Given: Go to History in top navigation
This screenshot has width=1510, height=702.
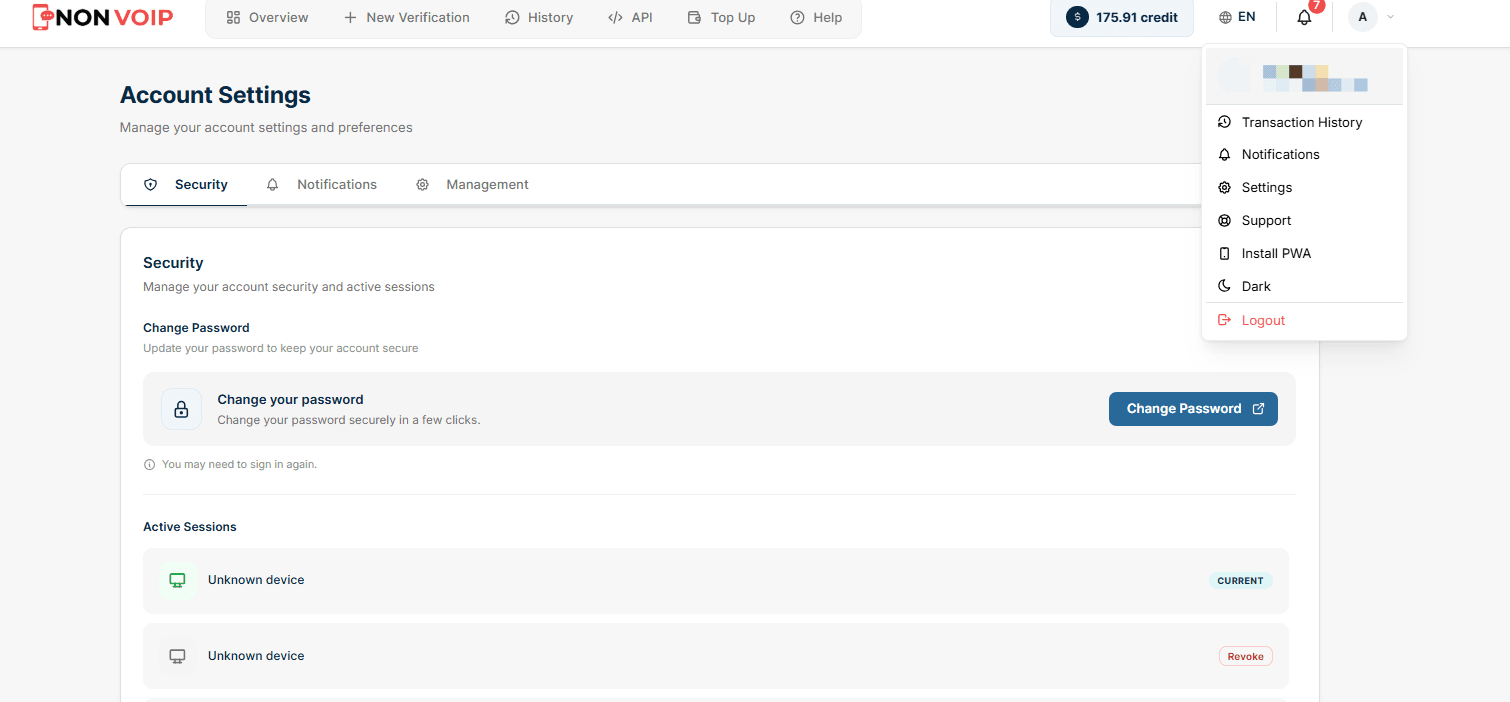Looking at the screenshot, I should (539, 18).
